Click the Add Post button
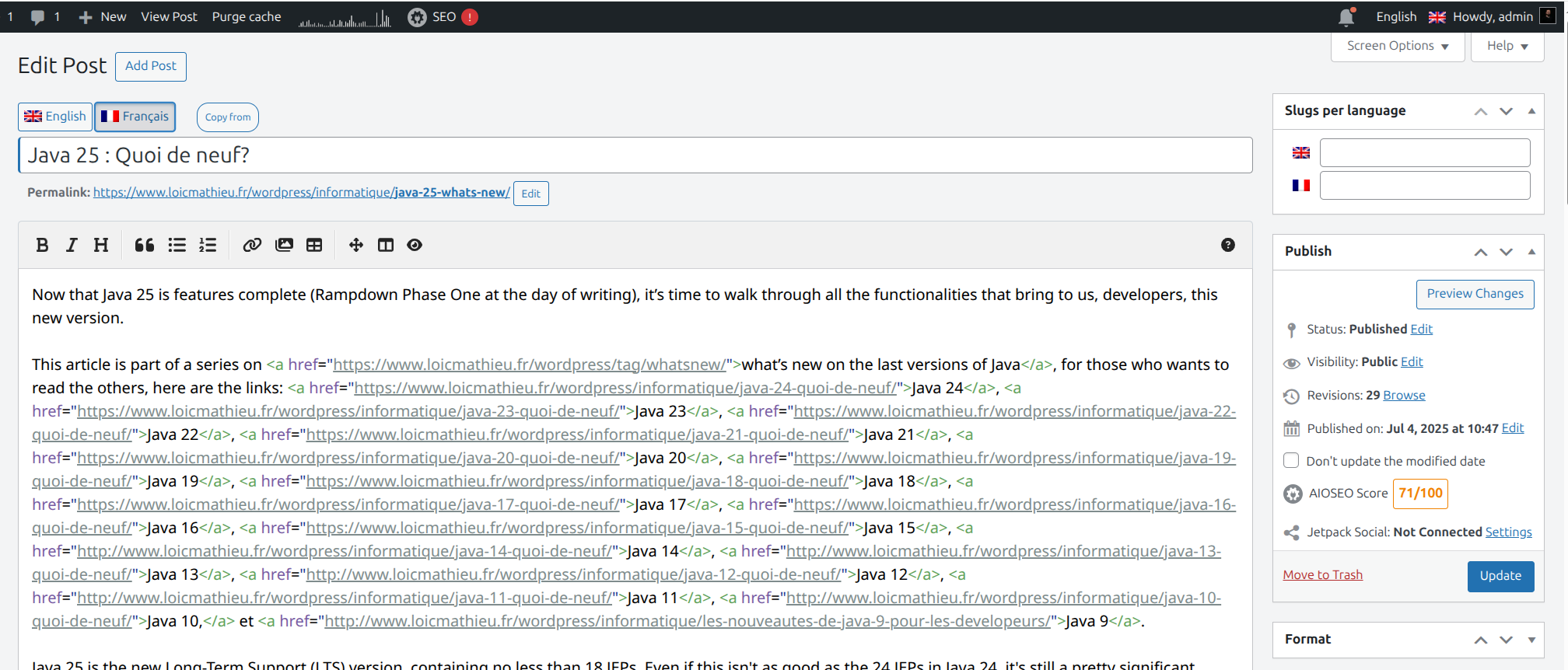The width and height of the screenshot is (1568, 670). click(151, 66)
